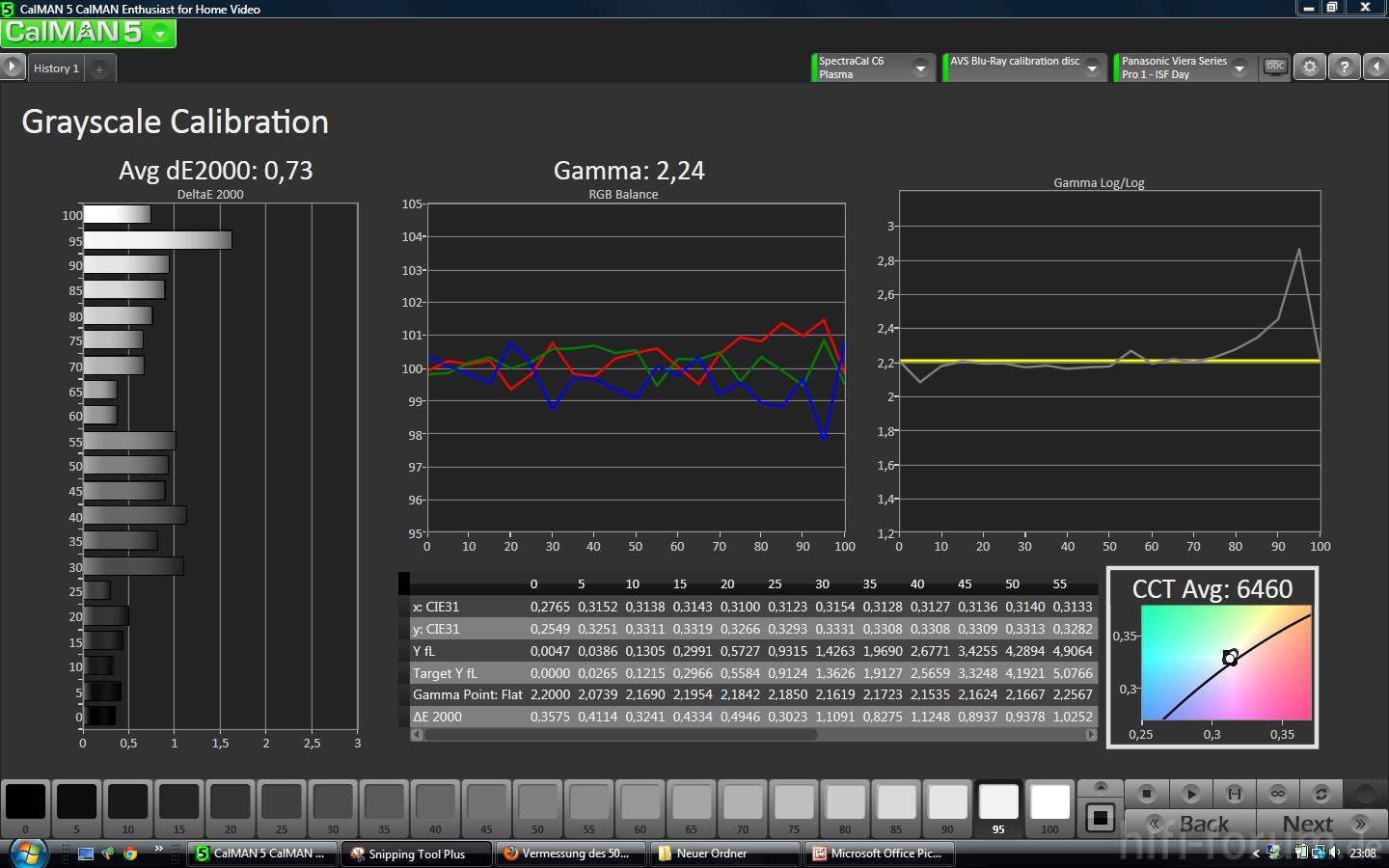Expand the AVS Blu-Ray calibration disc source dropdown
Image resolution: width=1389 pixels, height=868 pixels.
[1092, 68]
